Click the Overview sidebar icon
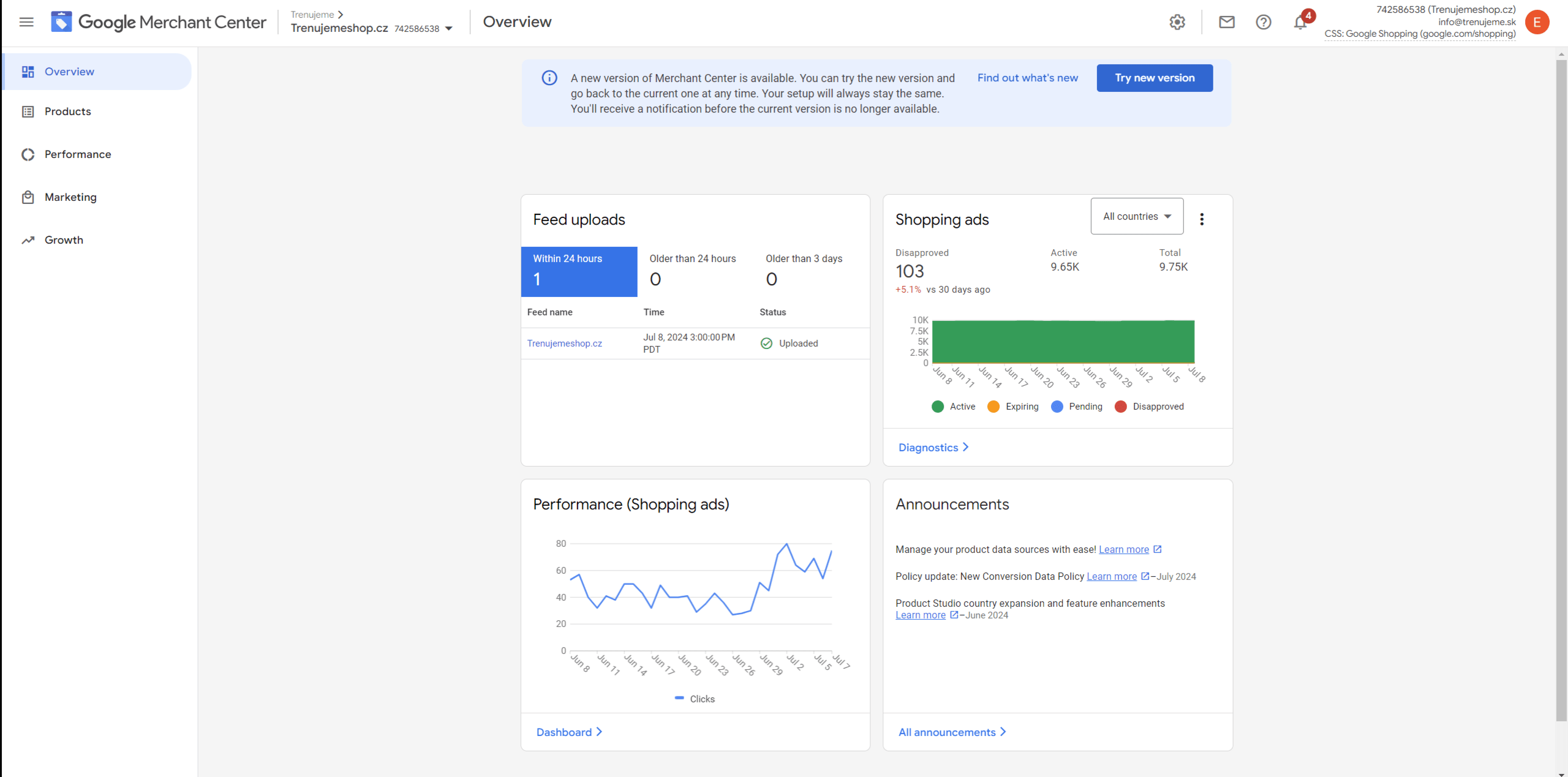 (28, 72)
